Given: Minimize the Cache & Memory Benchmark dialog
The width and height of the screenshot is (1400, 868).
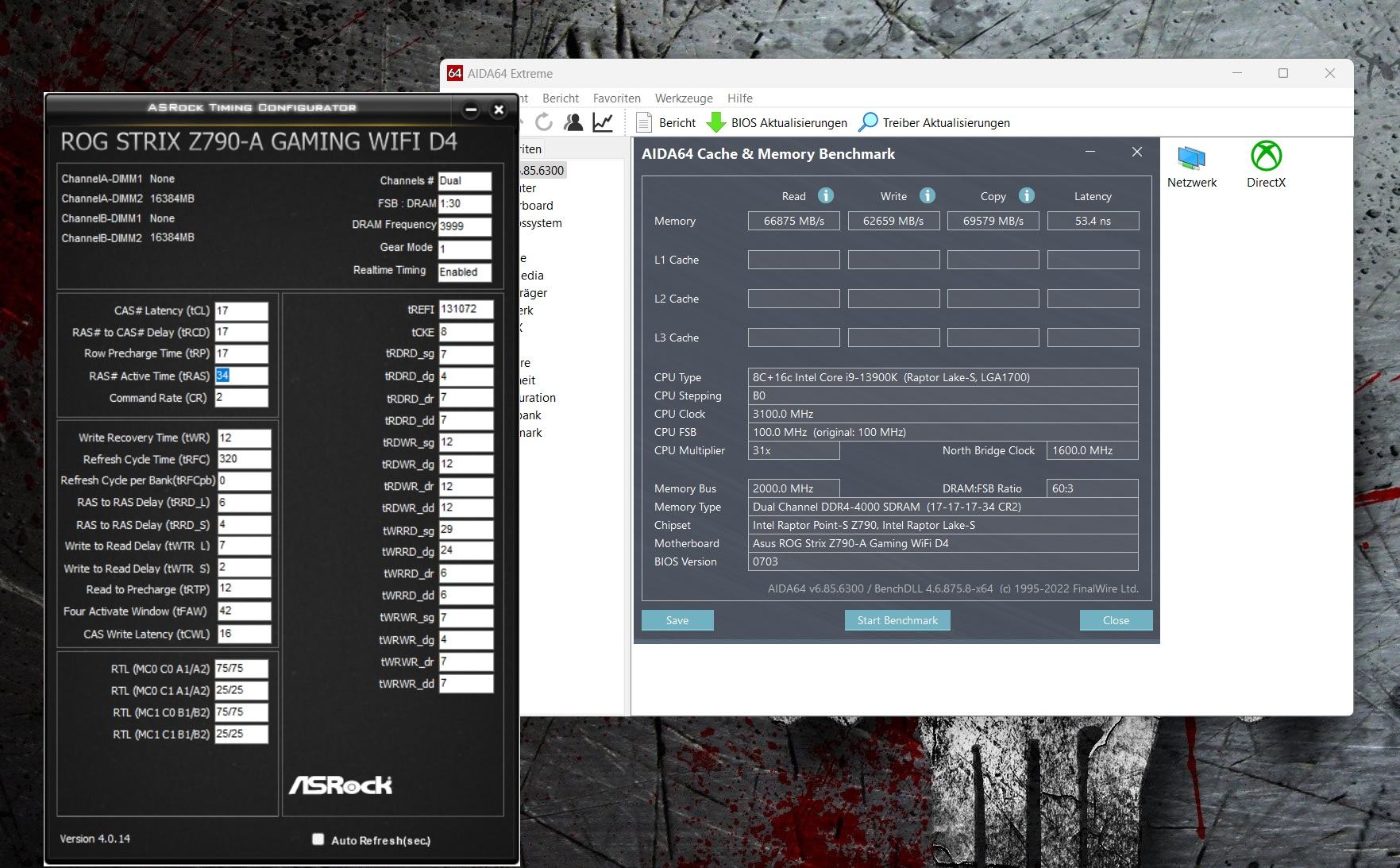Looking at the screenshot, I should pyautogui.click(x=1090, y=152).
